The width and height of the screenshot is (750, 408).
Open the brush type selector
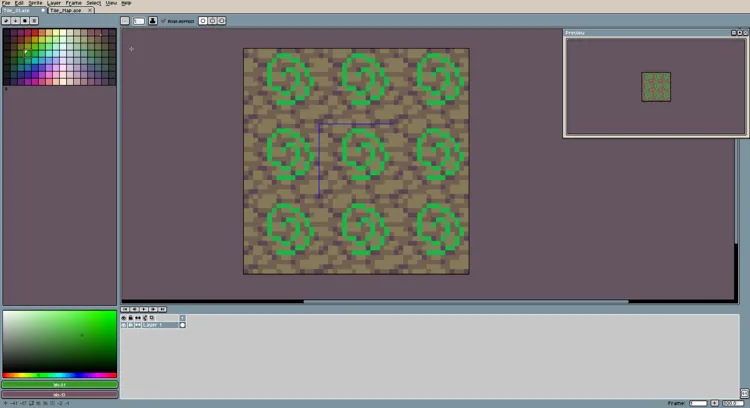tap(125, 21)
